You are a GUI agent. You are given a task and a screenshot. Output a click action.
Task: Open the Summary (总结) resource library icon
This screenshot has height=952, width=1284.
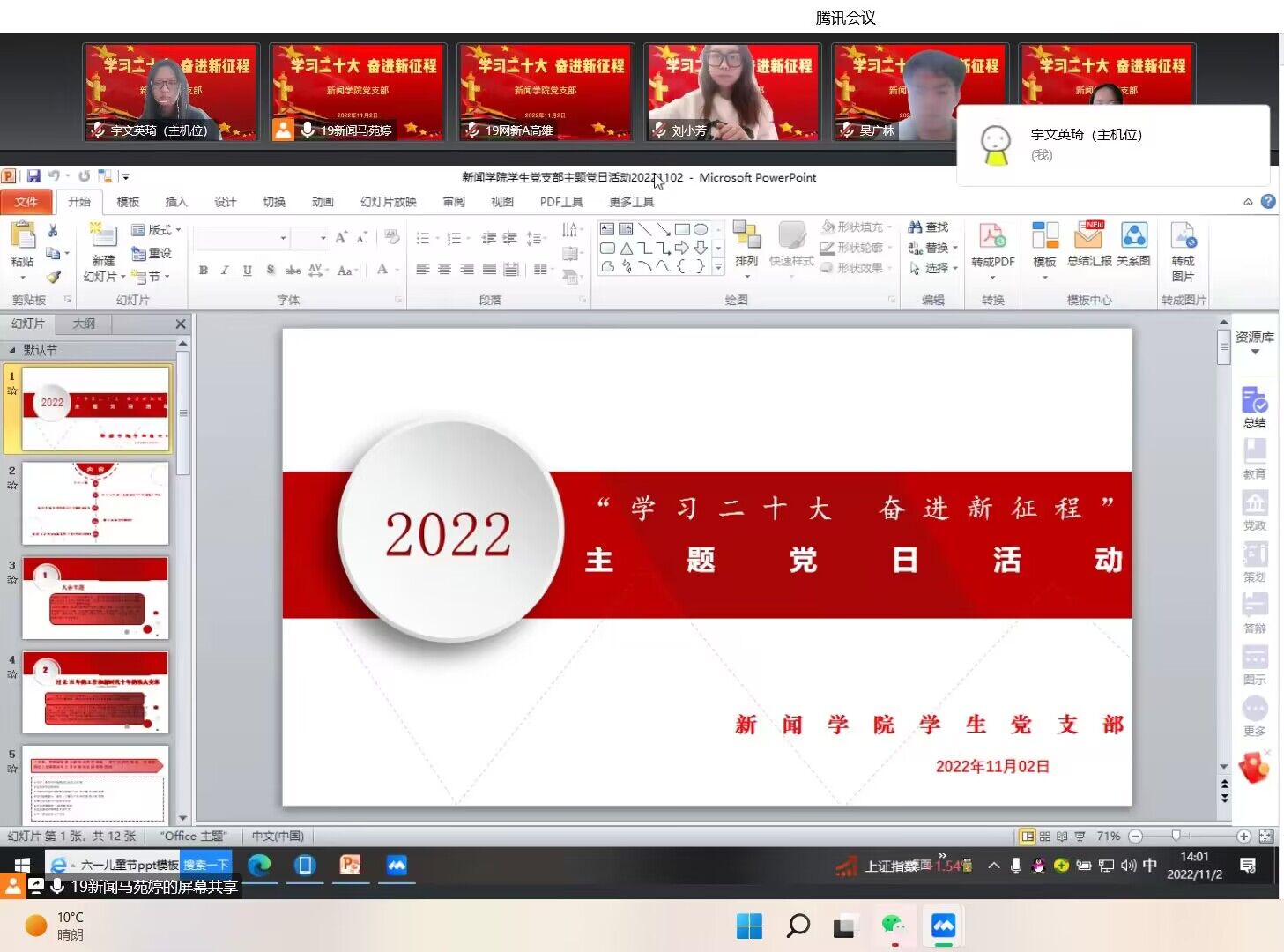(1255, 400)
